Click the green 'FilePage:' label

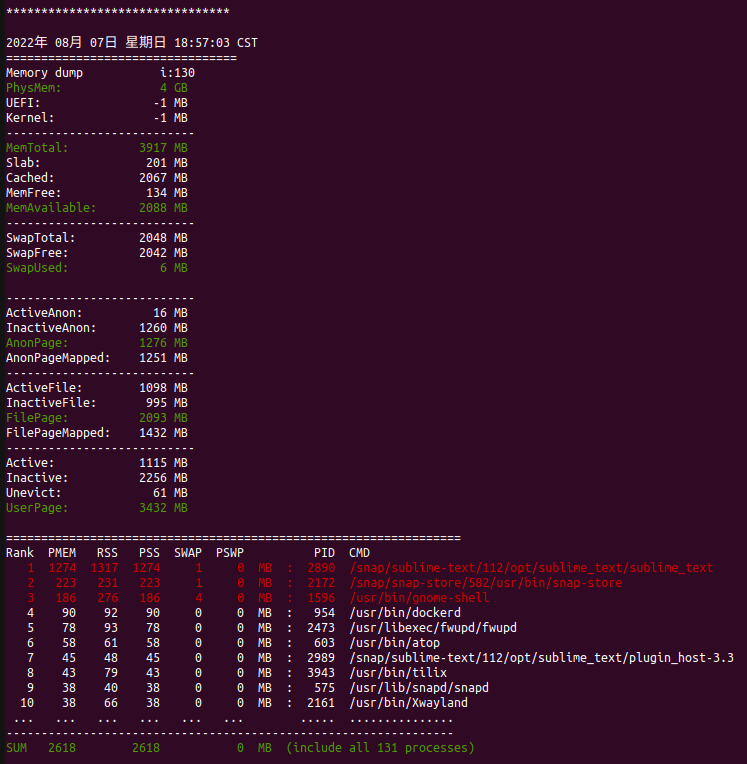[37, 418]
